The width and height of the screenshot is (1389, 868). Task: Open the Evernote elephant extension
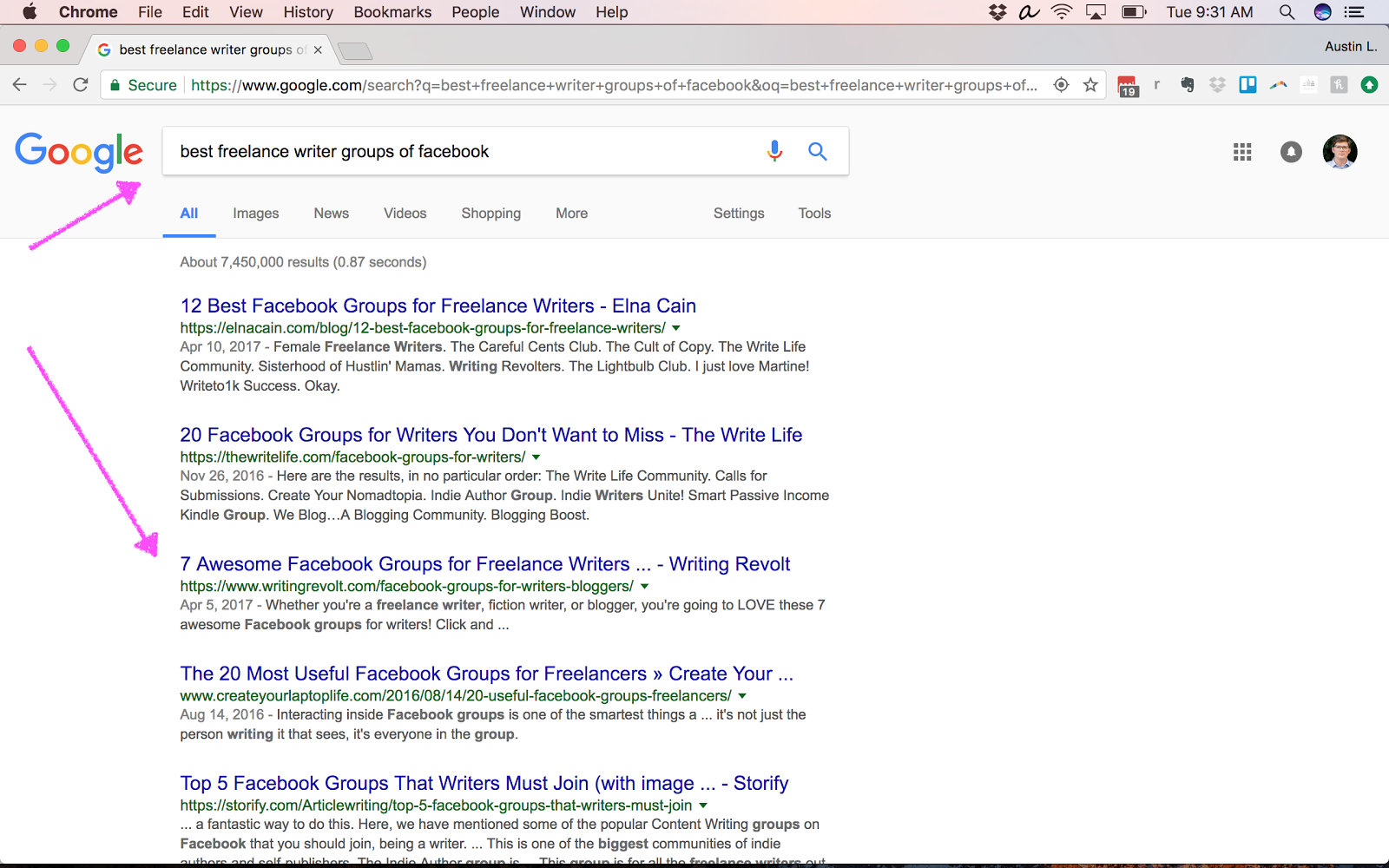(x=1188, y=84)
